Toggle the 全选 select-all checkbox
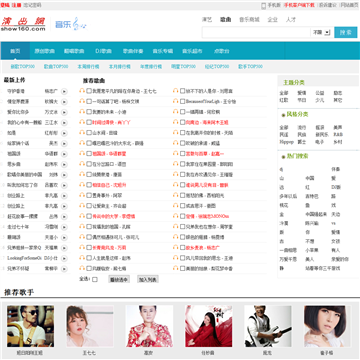This screenshot has width=360, height=360. (95, 279)
